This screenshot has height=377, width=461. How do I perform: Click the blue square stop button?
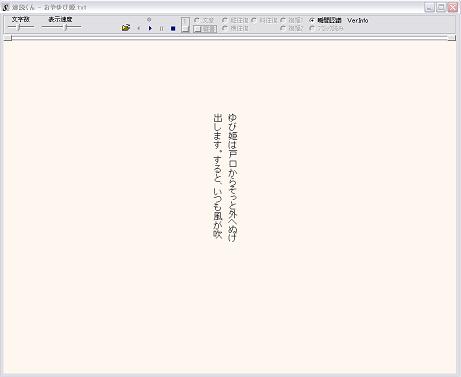[x=173, y=29]
